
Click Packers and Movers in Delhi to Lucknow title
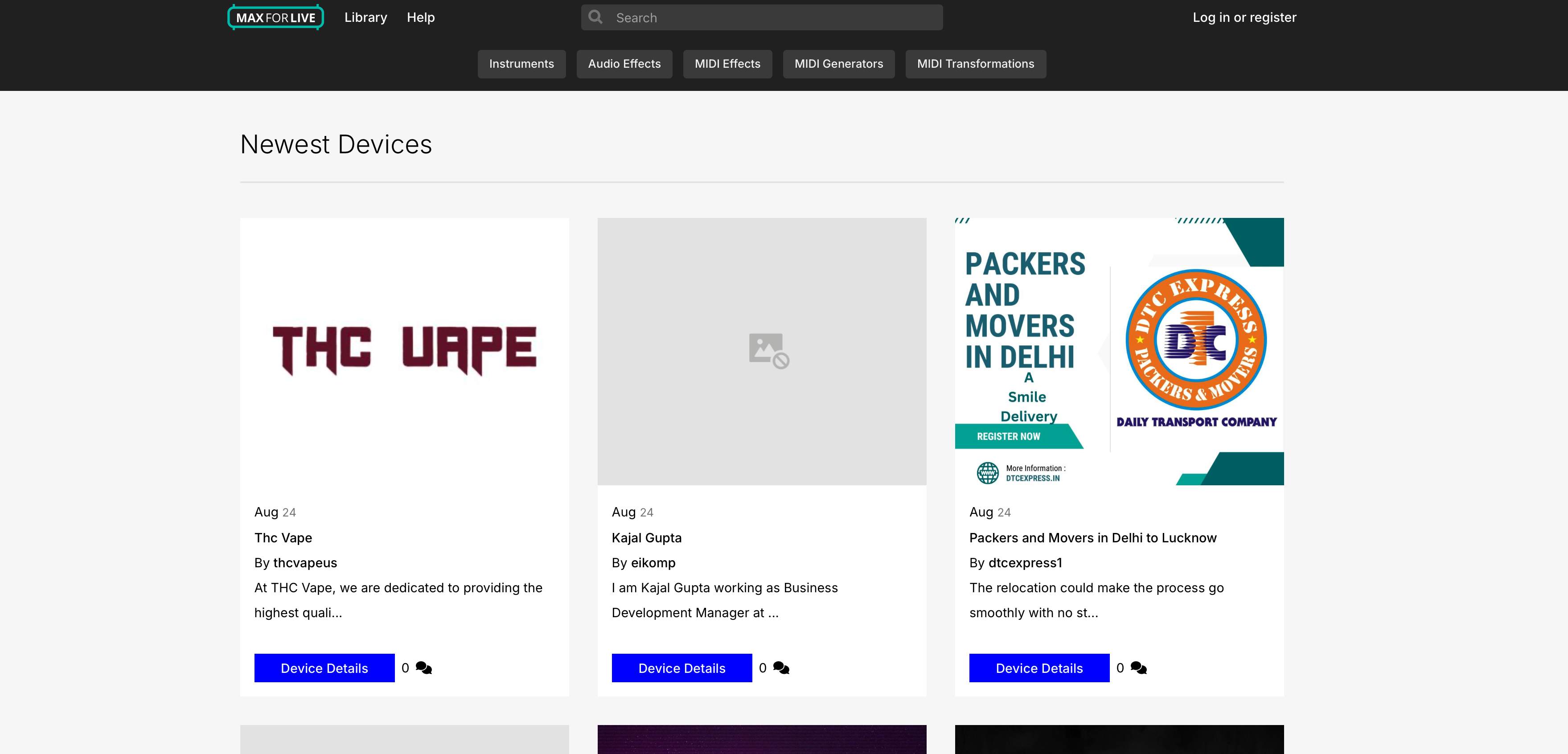coord(1092,537)
